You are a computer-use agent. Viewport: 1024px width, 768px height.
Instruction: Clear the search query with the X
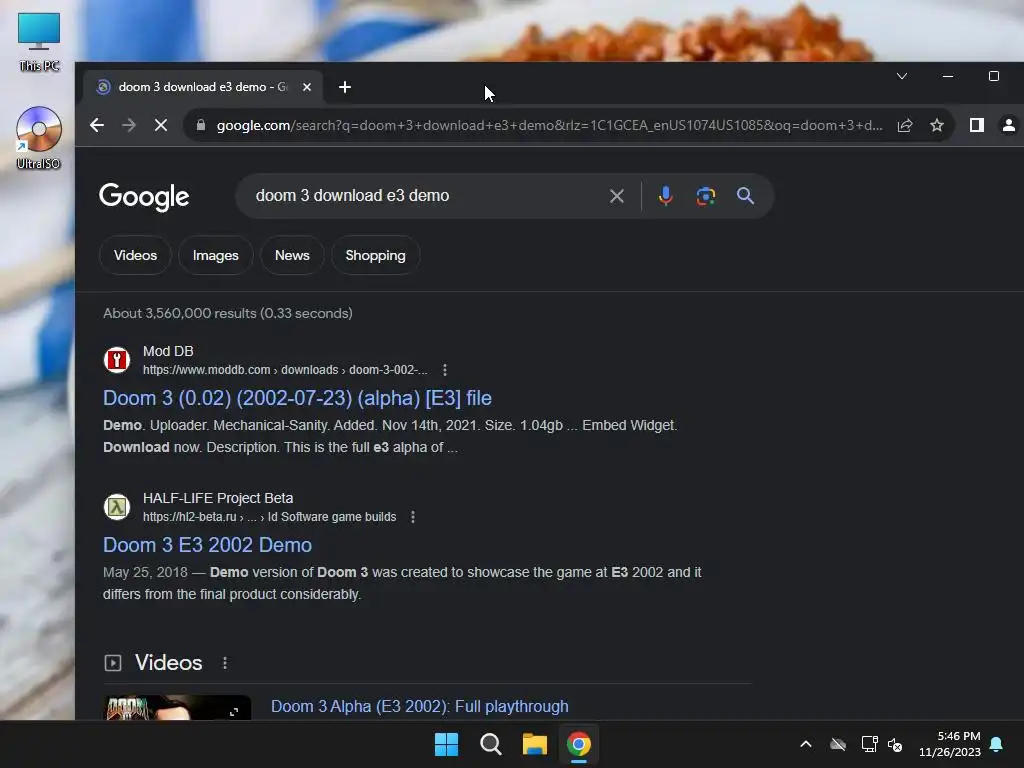click(x=616, y=196)
